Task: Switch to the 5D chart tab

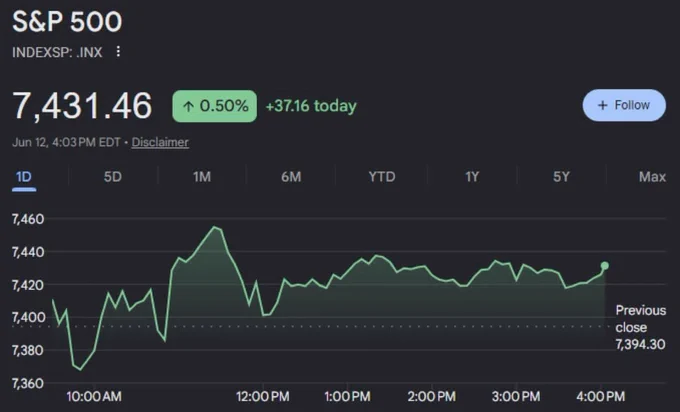Action: pos(112,177)
